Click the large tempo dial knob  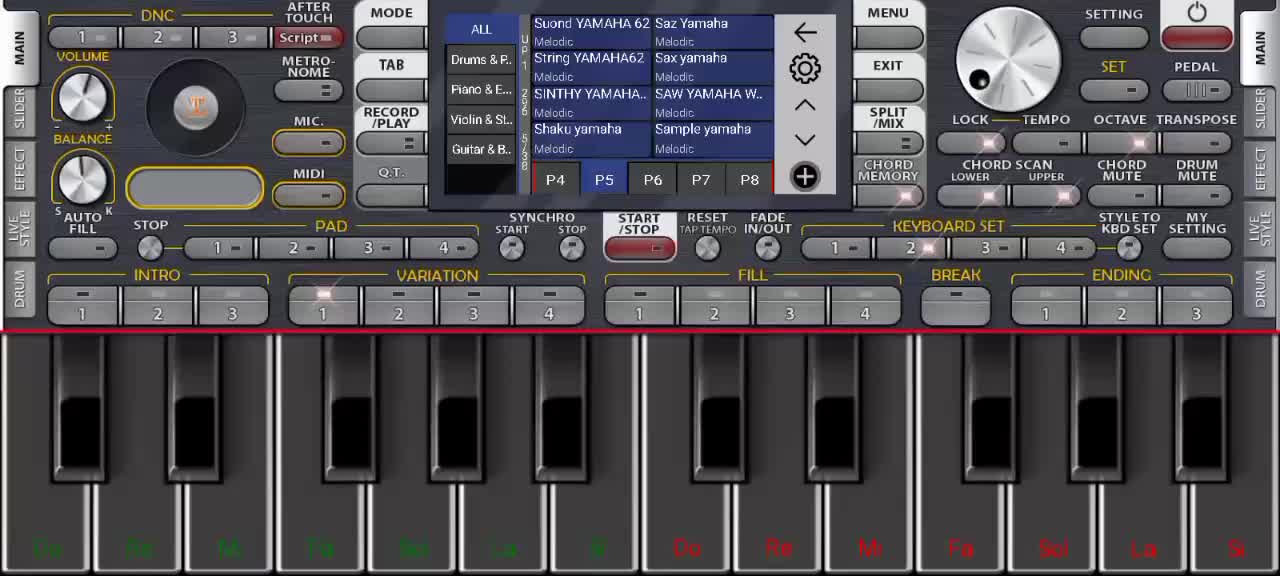[1008, 59]
